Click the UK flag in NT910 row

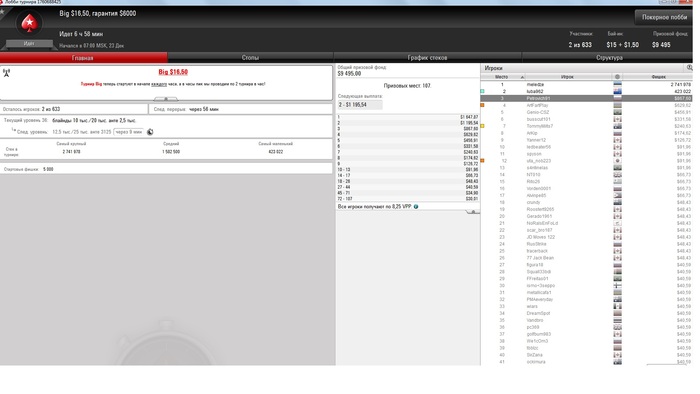(617, 174)
